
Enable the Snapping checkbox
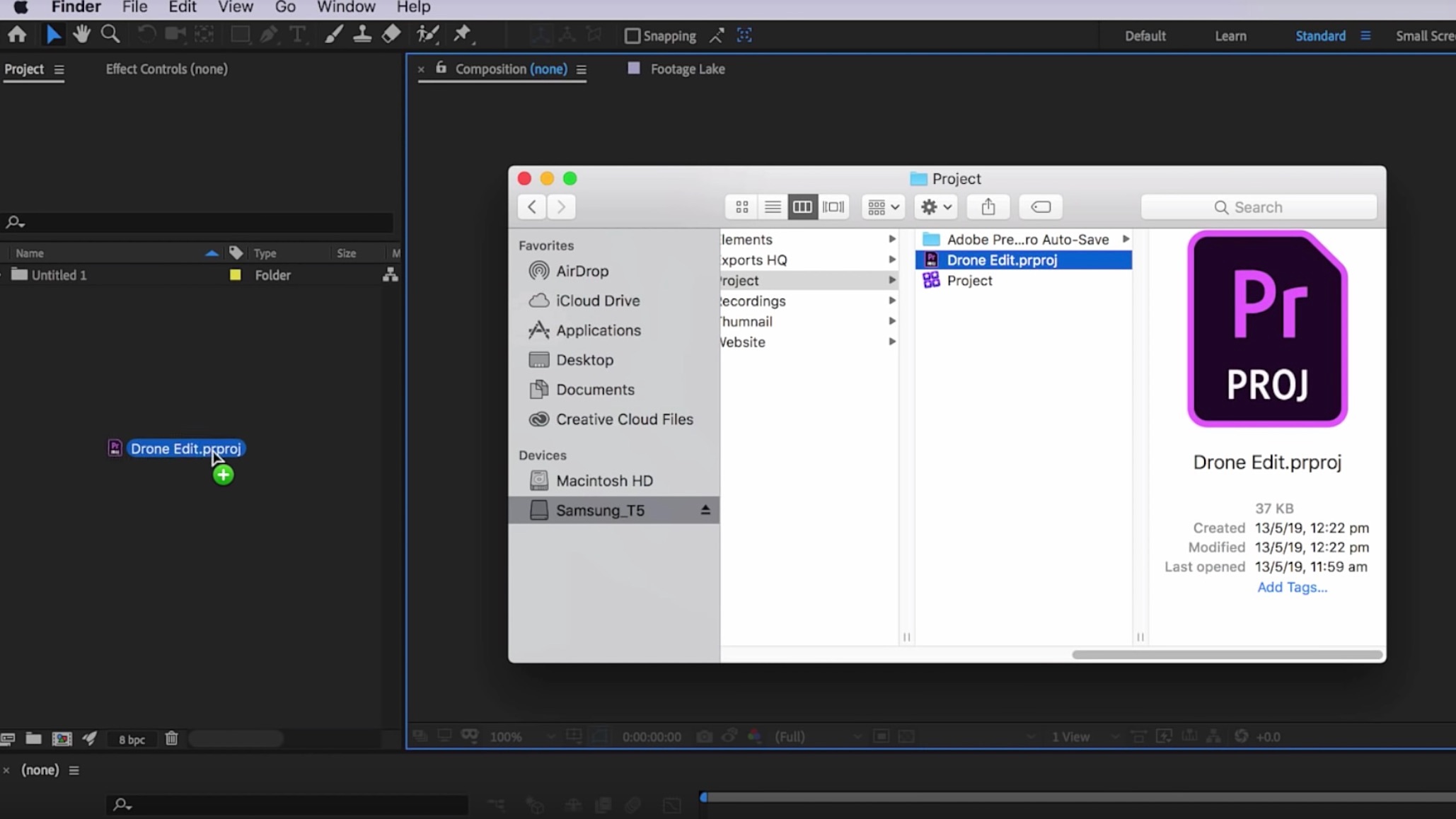[632, 36]
